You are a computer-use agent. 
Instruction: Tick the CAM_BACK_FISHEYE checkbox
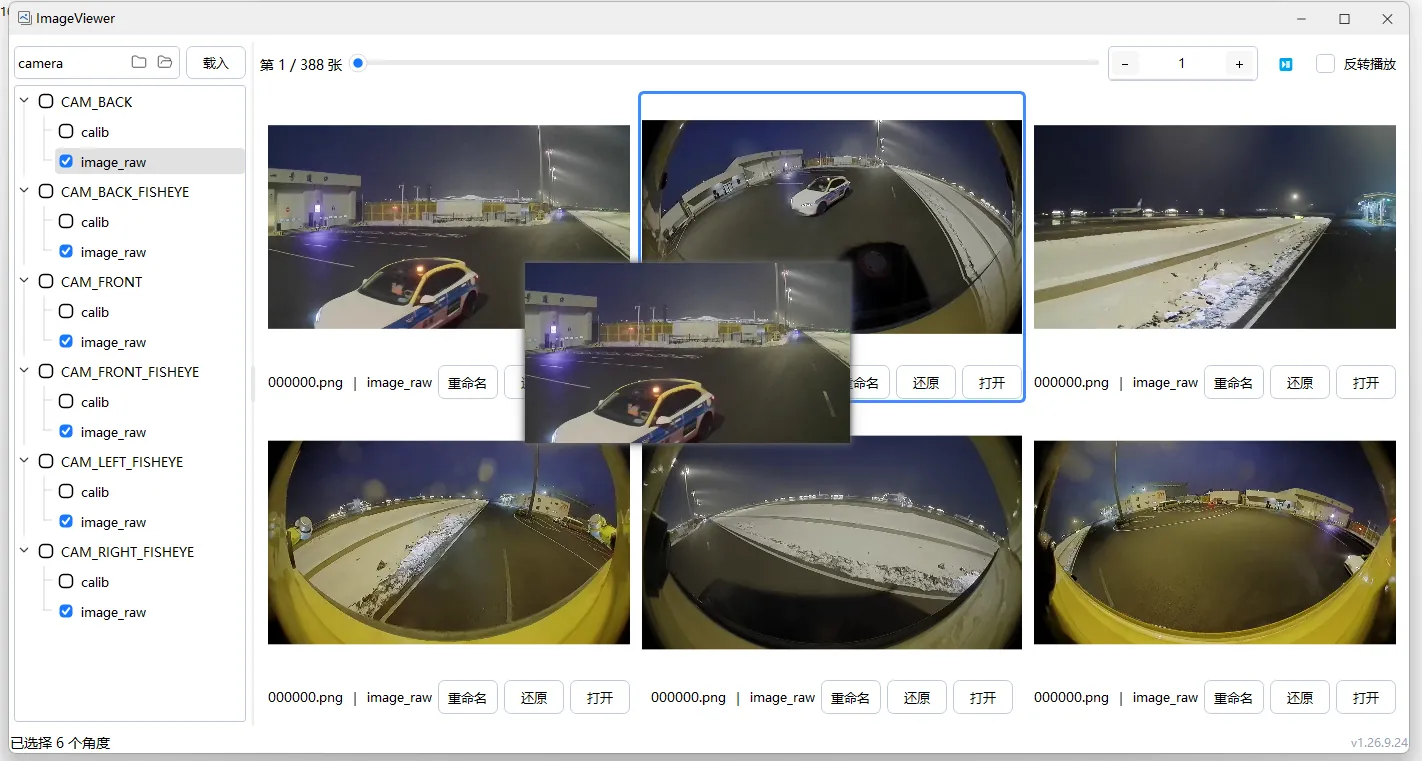pos(46,191)
